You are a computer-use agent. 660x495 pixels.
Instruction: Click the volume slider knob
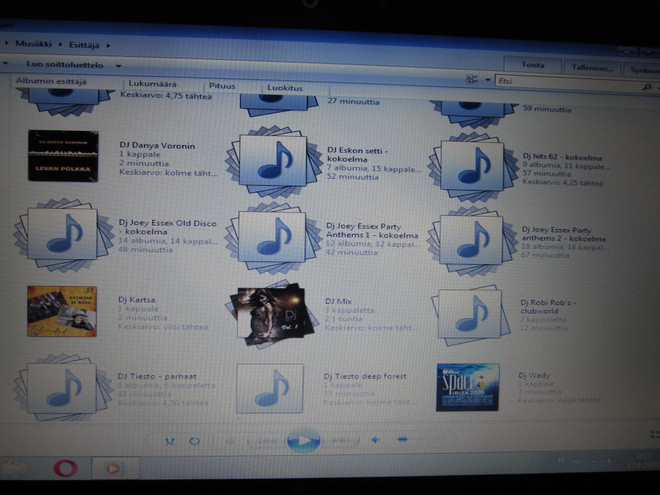click(x=402, y=439)
